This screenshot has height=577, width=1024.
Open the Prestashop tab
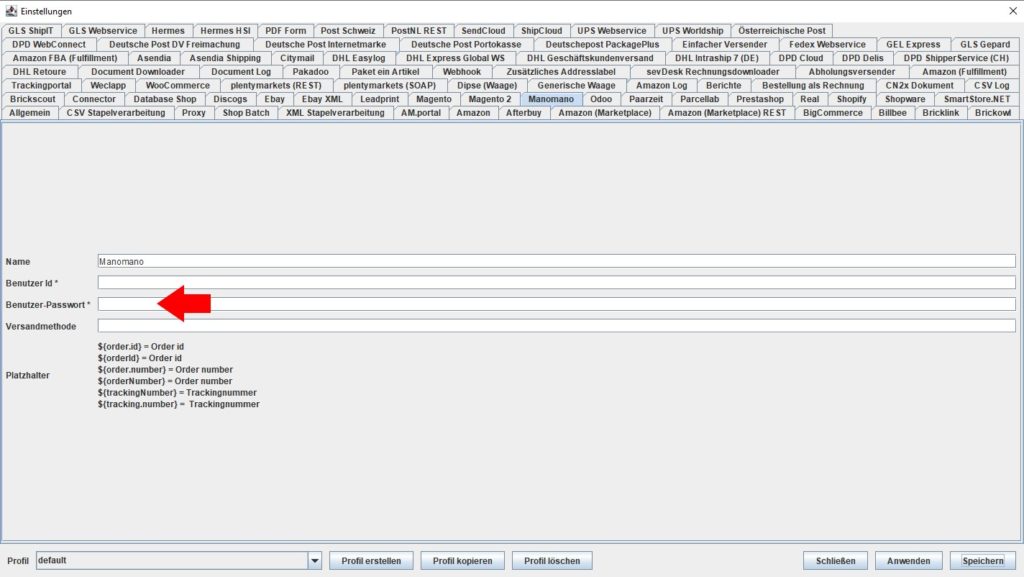(760, 99)
